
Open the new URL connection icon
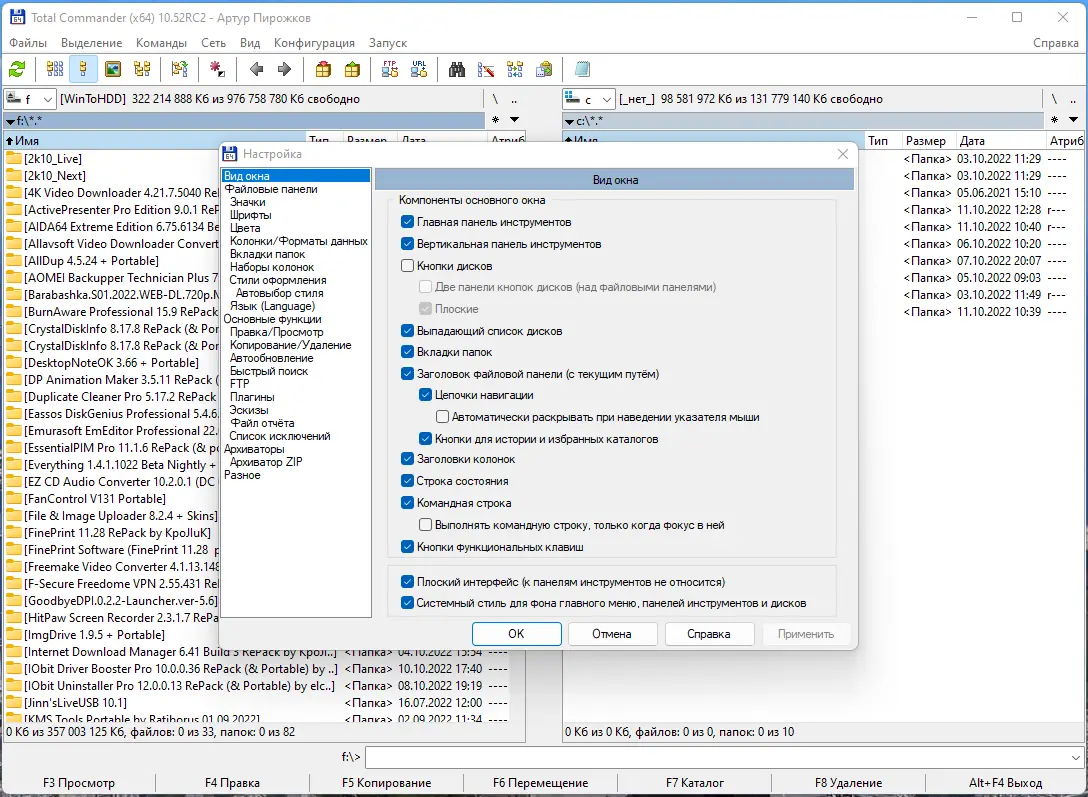[419, 69]
